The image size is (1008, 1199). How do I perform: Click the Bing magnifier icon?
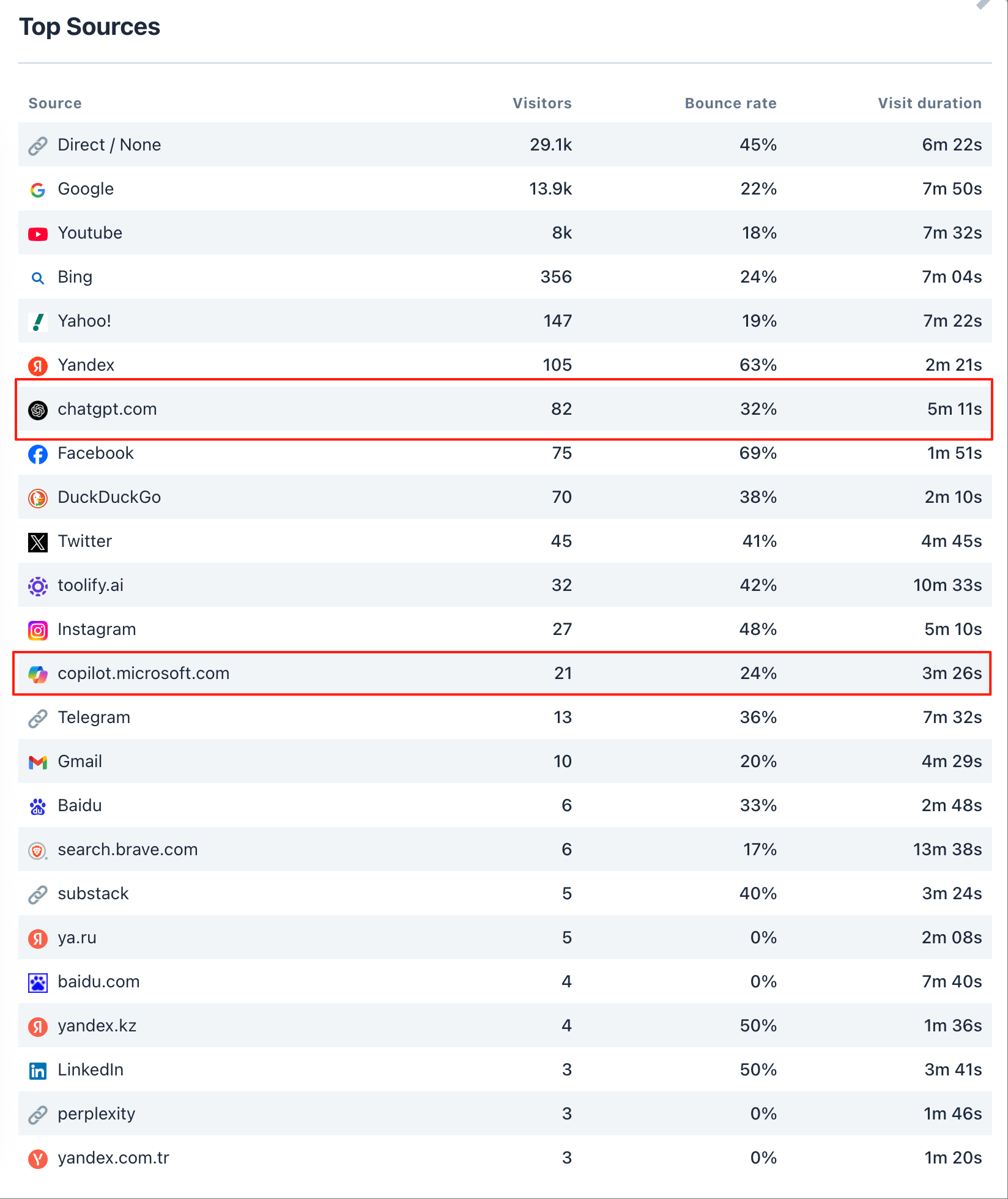(x=38, y=278)
